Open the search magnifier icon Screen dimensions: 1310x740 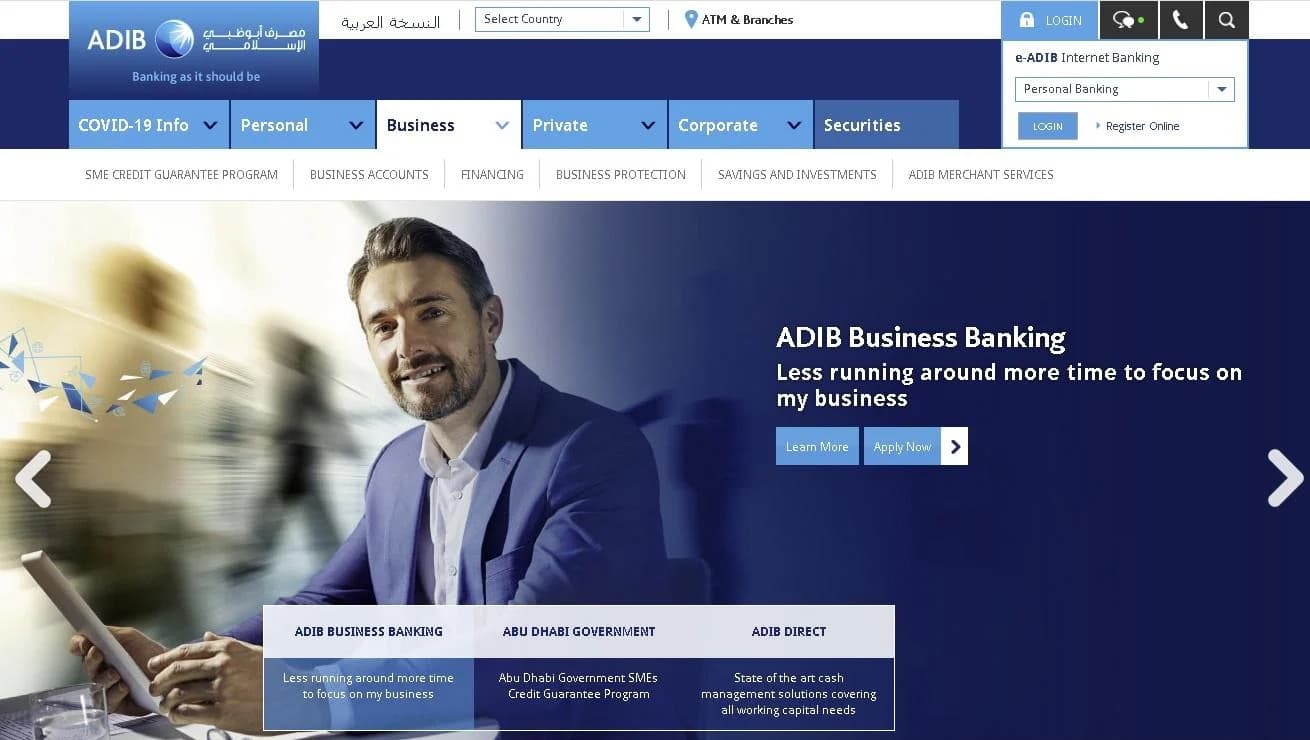(x=1226, y=20)
